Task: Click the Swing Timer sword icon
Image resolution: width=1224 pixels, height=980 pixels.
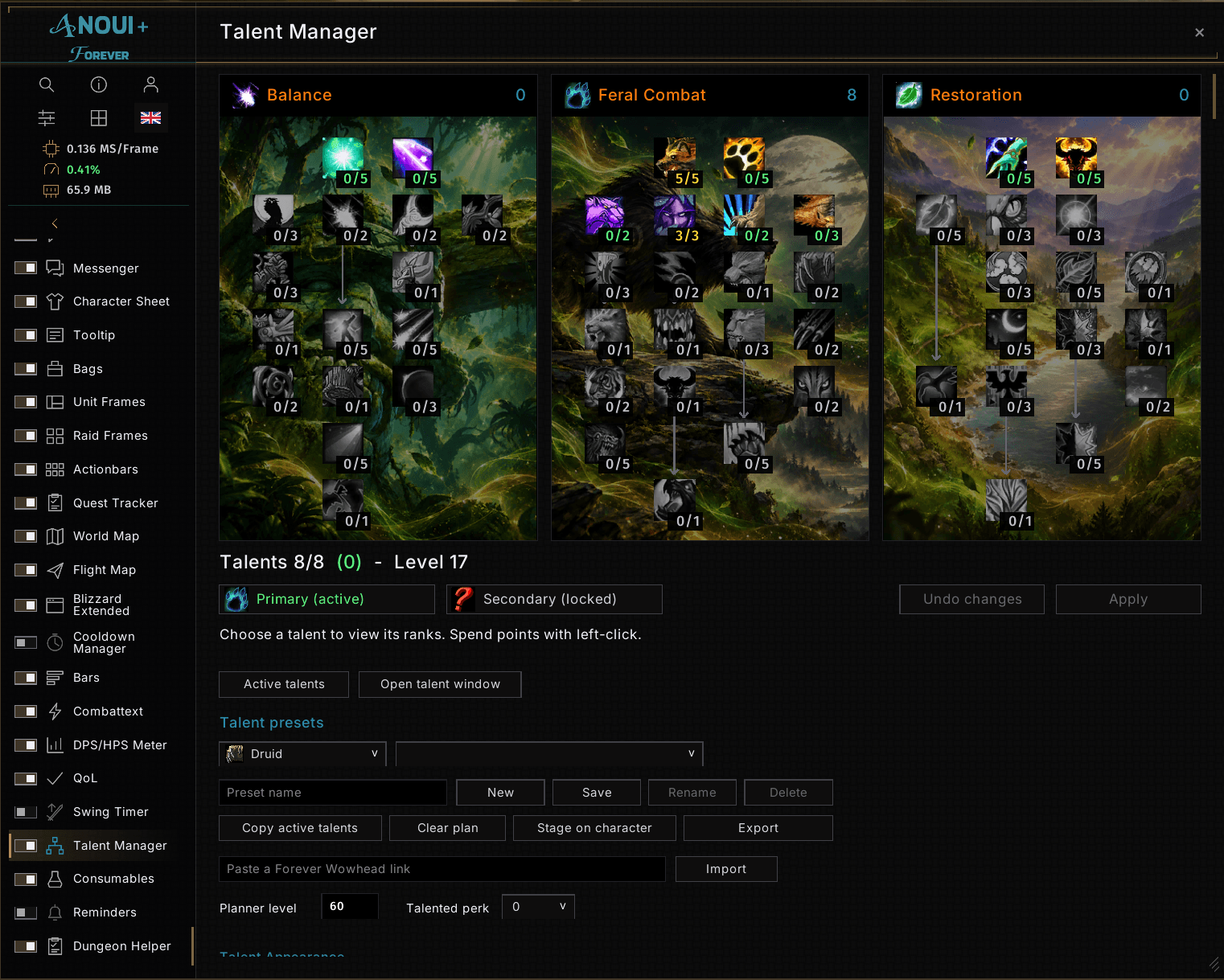Action: coord(55,812)
